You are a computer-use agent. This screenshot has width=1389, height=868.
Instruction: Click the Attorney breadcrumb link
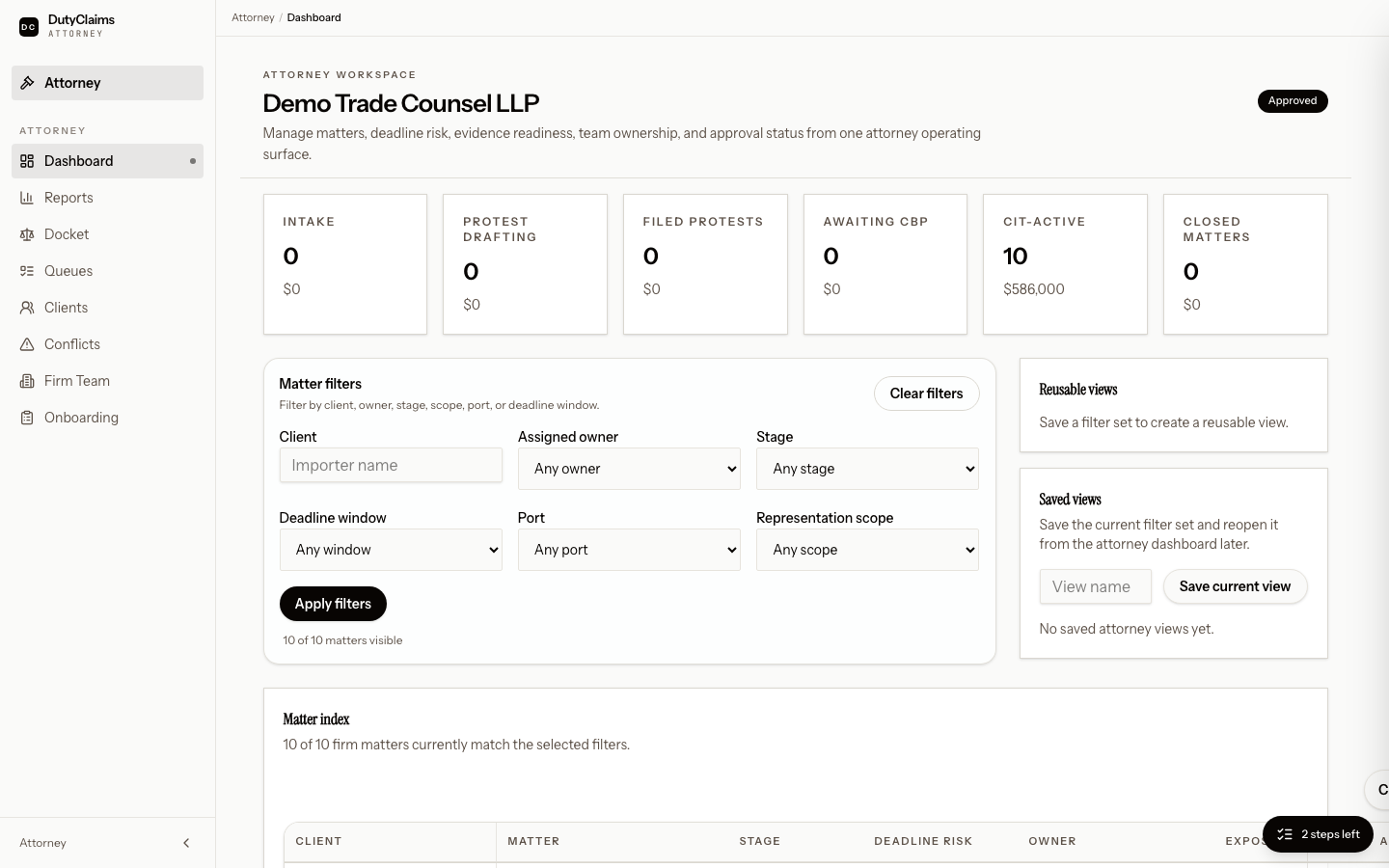[x=253, y=17]
